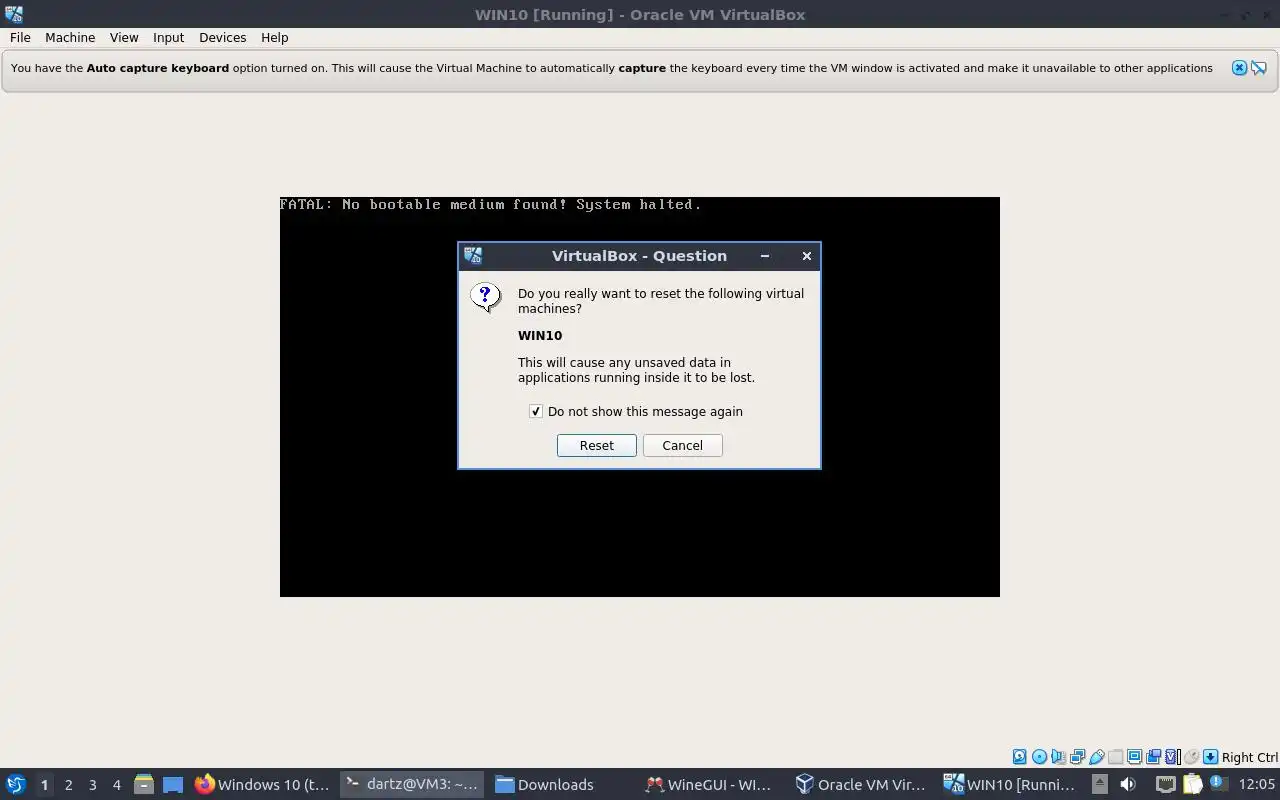Click the CPU virtualization status icon

(x=1172, y=757)
